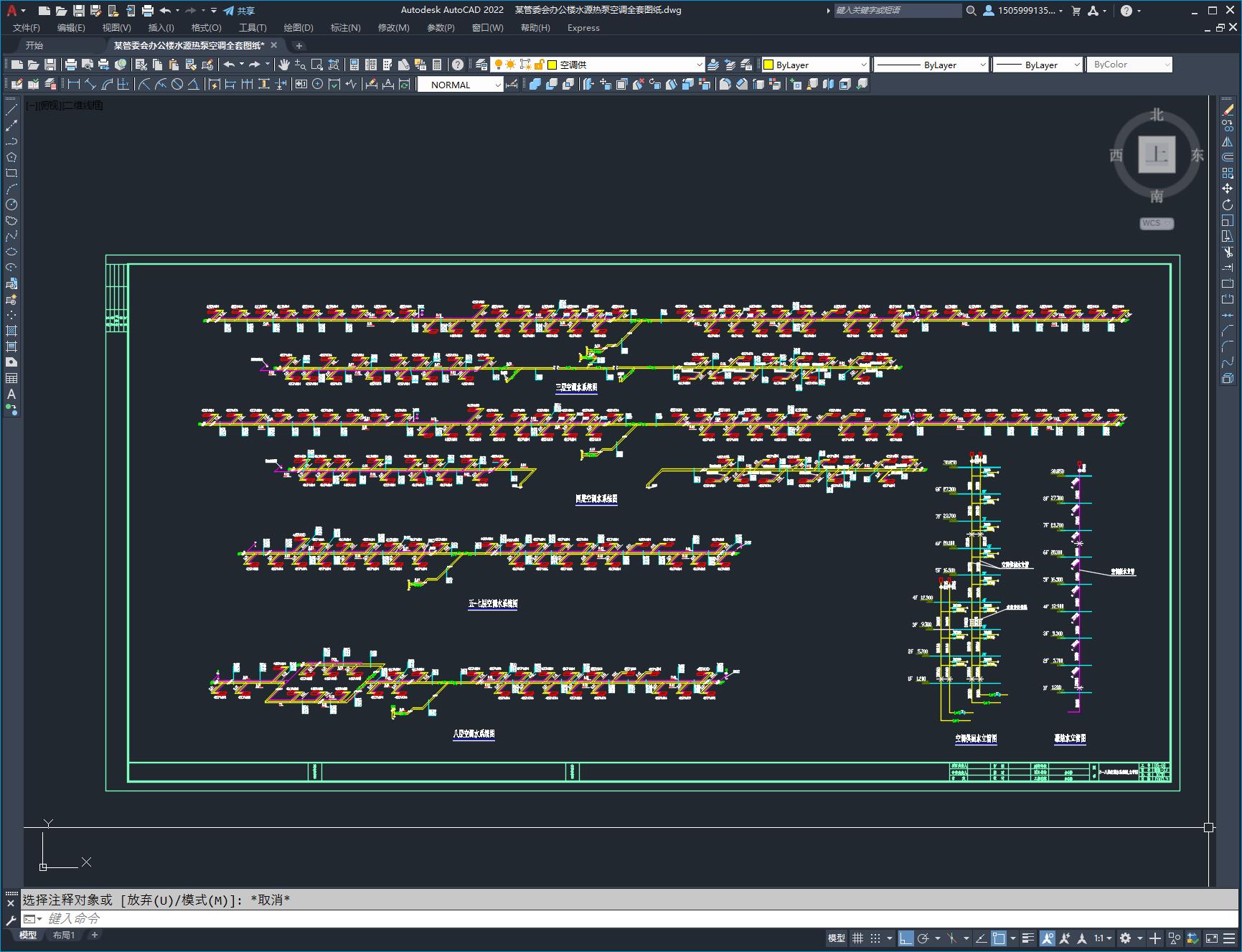The image size is (1242, 952).
Task: Click the ViewCube 上 top face
Action: (x=1157, y=154)
